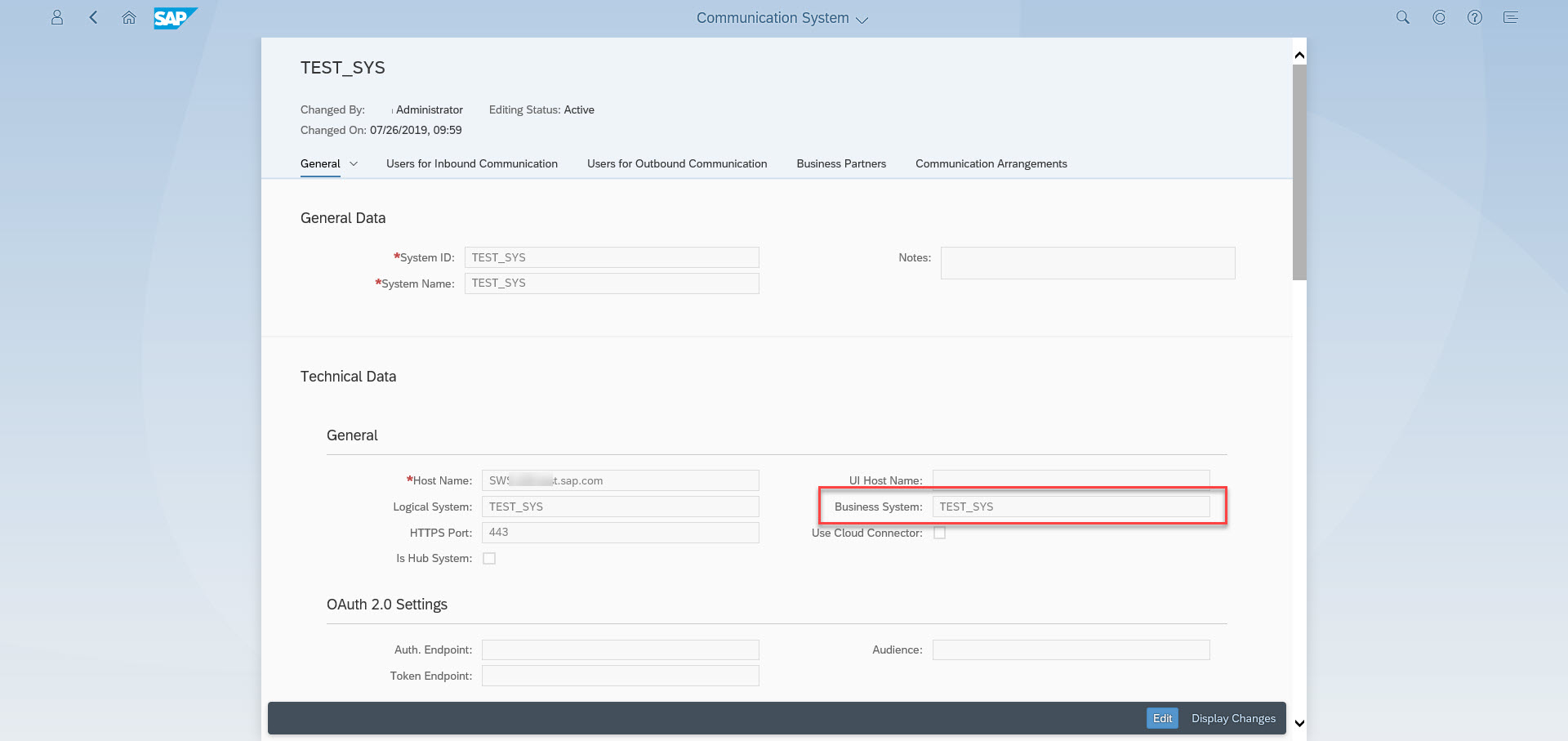Open the Home icon

129,17
